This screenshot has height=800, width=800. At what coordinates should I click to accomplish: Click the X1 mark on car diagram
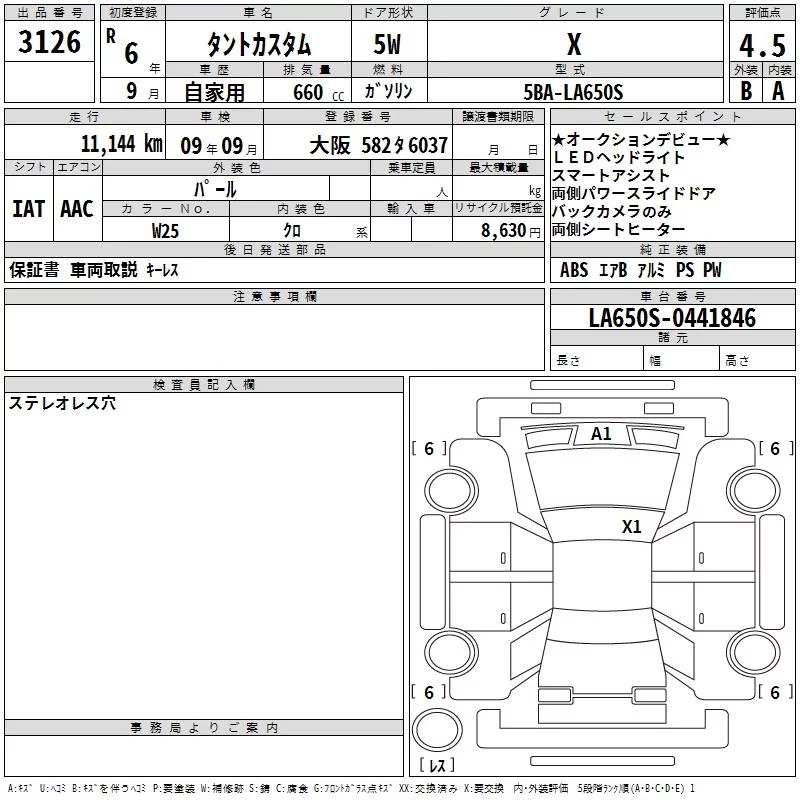[631, 526]
